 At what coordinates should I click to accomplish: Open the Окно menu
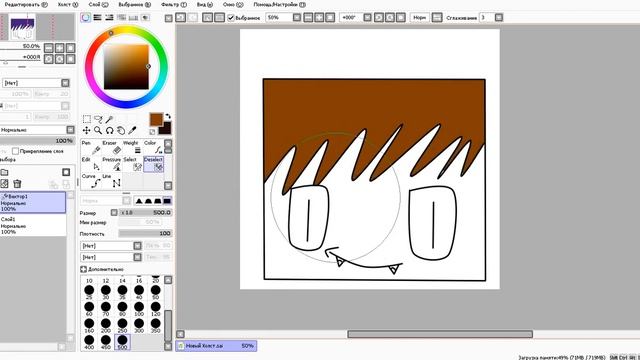click(233, 4)
